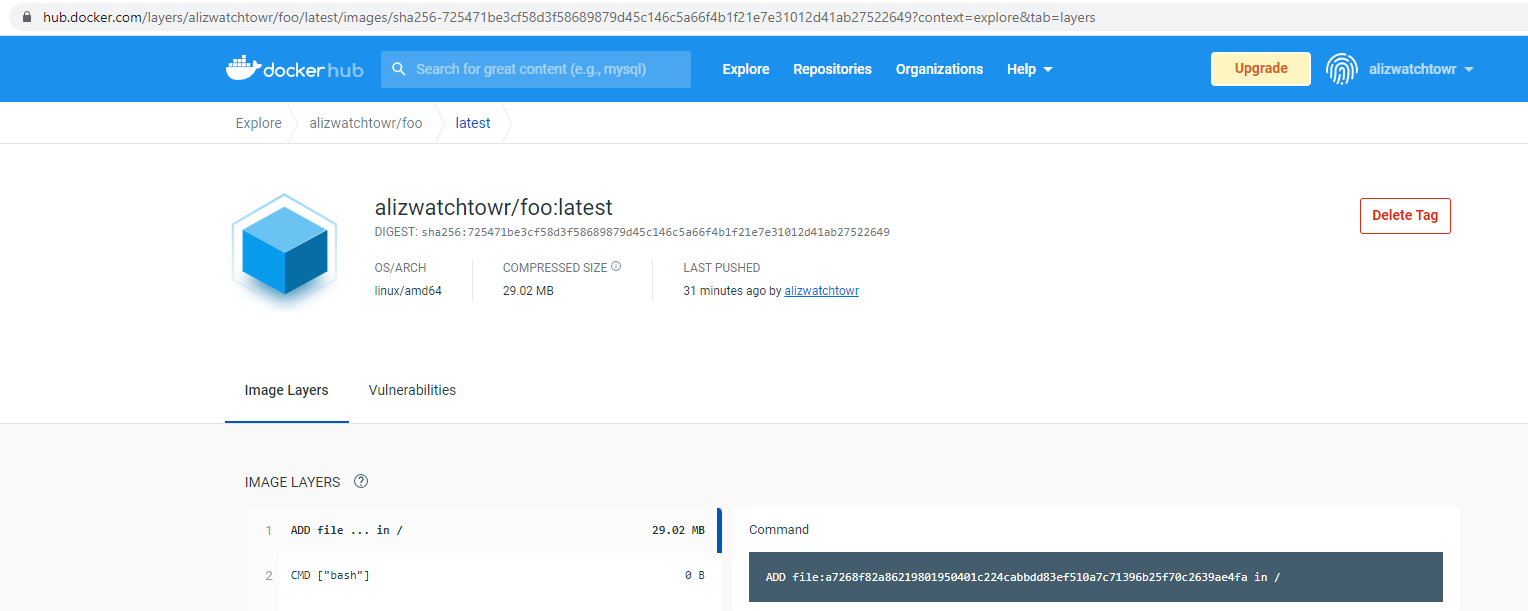
Task: Expand the alizwatchtowr account dropdown
Action: [x=1420, y=69]
